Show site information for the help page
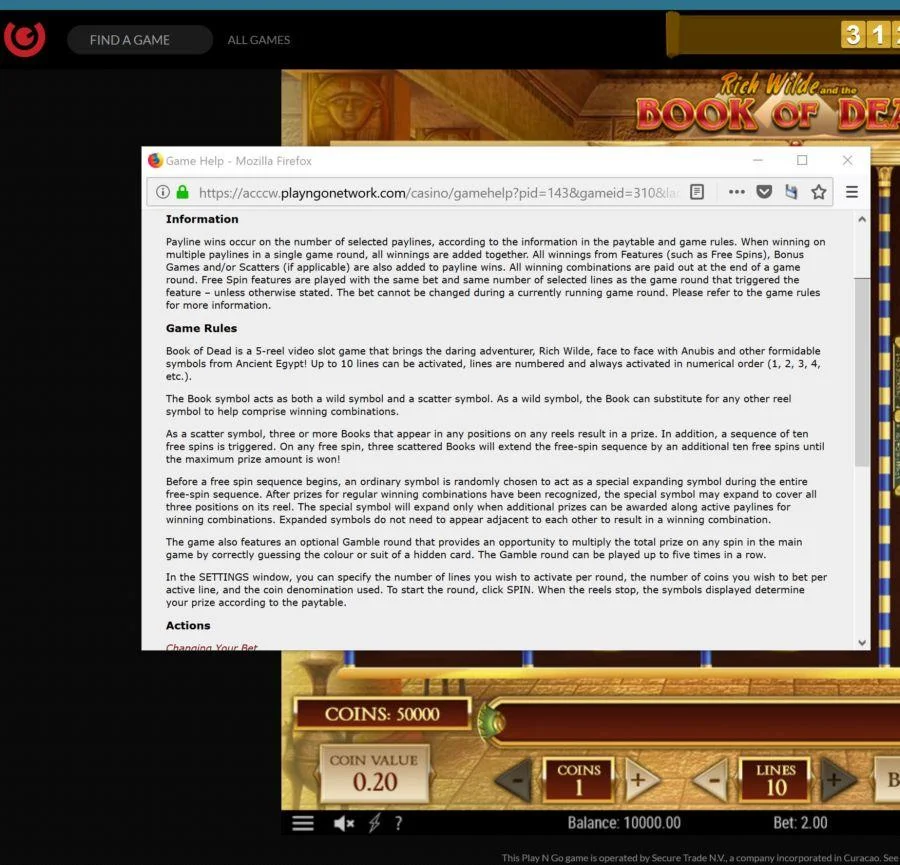900x865 pixels. 163,192
